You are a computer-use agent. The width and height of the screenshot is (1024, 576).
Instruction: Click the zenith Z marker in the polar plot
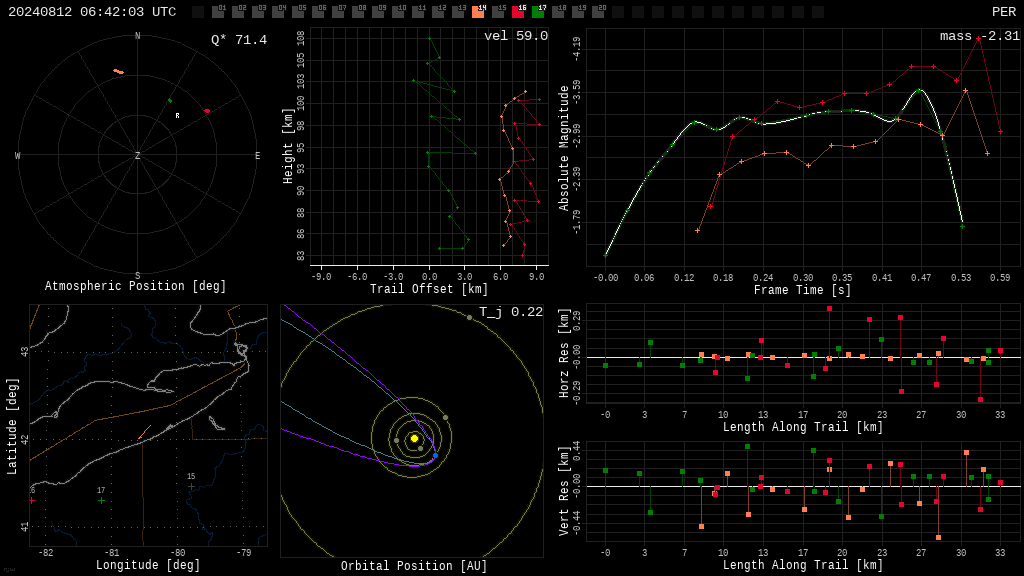click(x=137, y=155)
